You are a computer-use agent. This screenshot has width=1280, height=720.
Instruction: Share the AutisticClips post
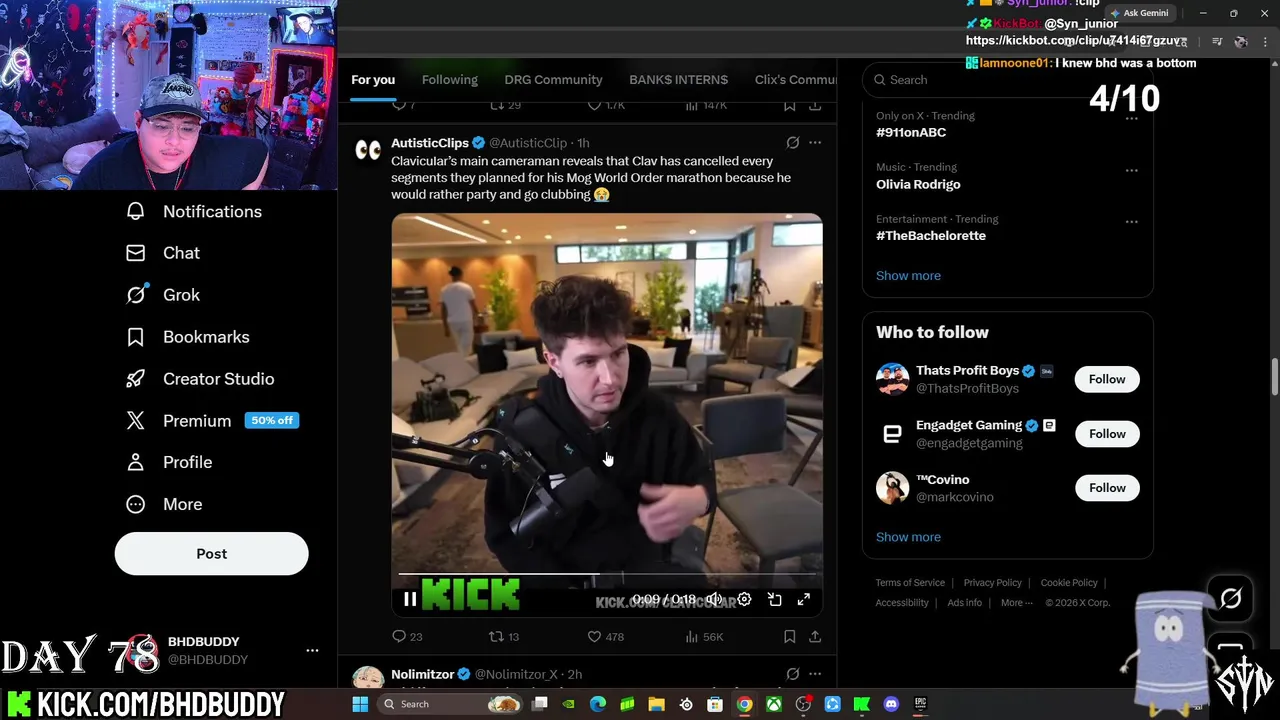click(x=815, y=636)
